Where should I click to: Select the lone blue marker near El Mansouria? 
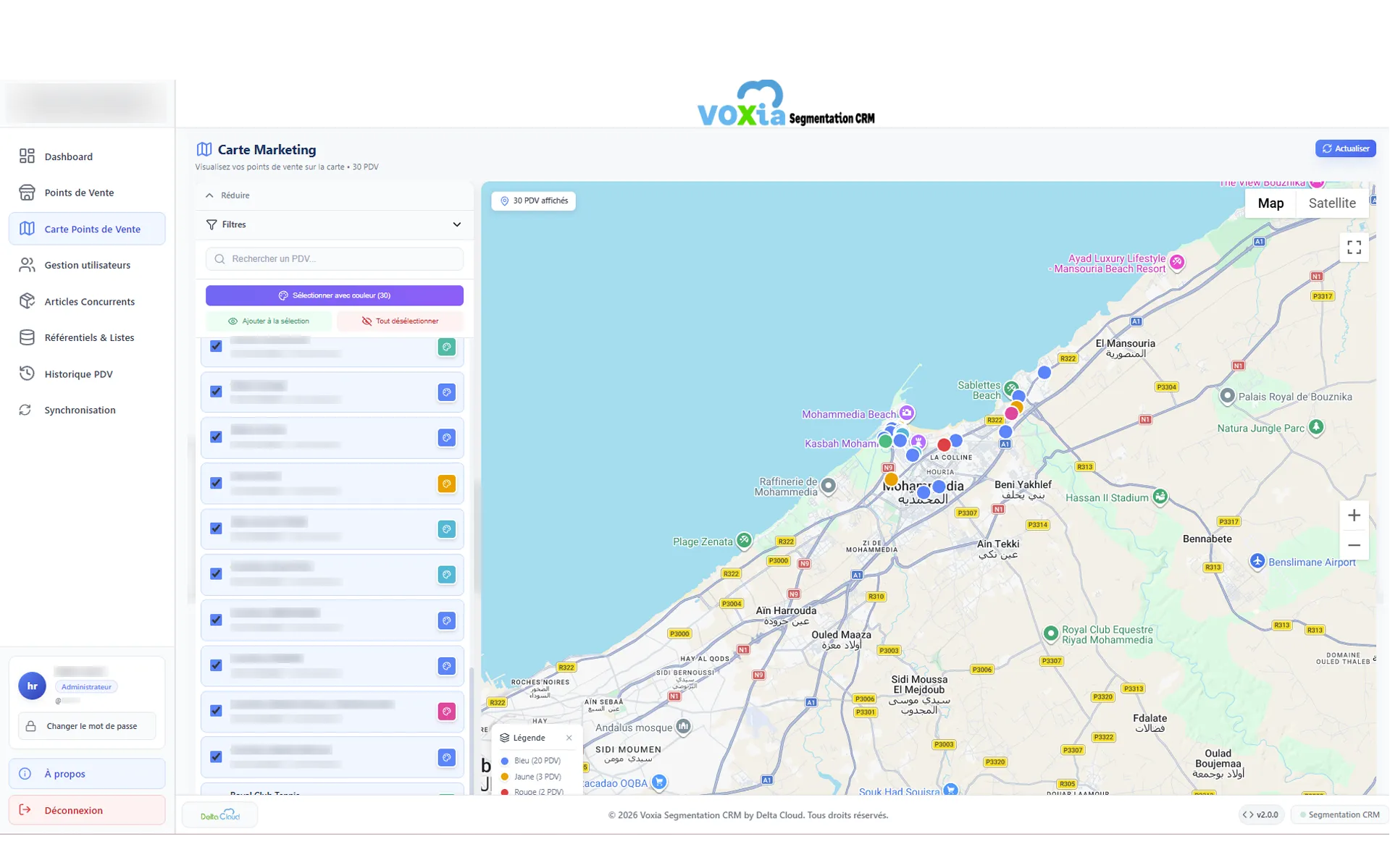1044,372
